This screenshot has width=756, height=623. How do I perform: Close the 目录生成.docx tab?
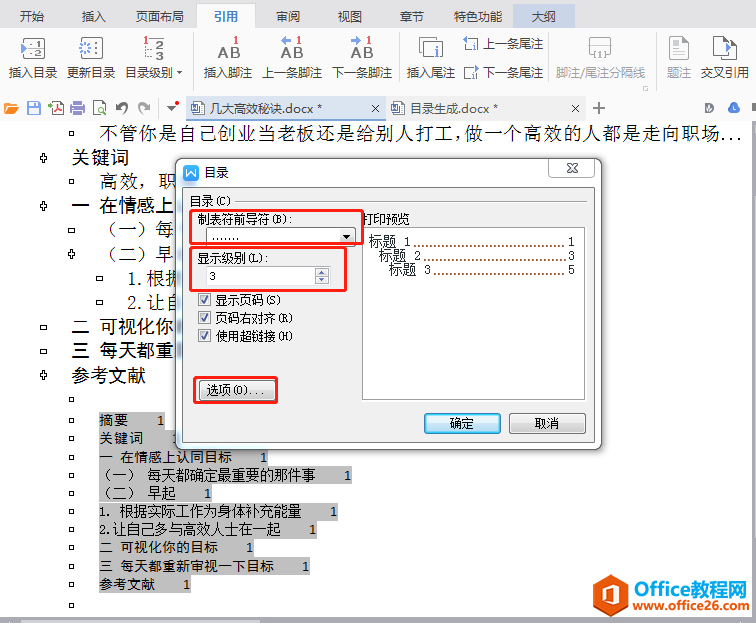point(575,109)
